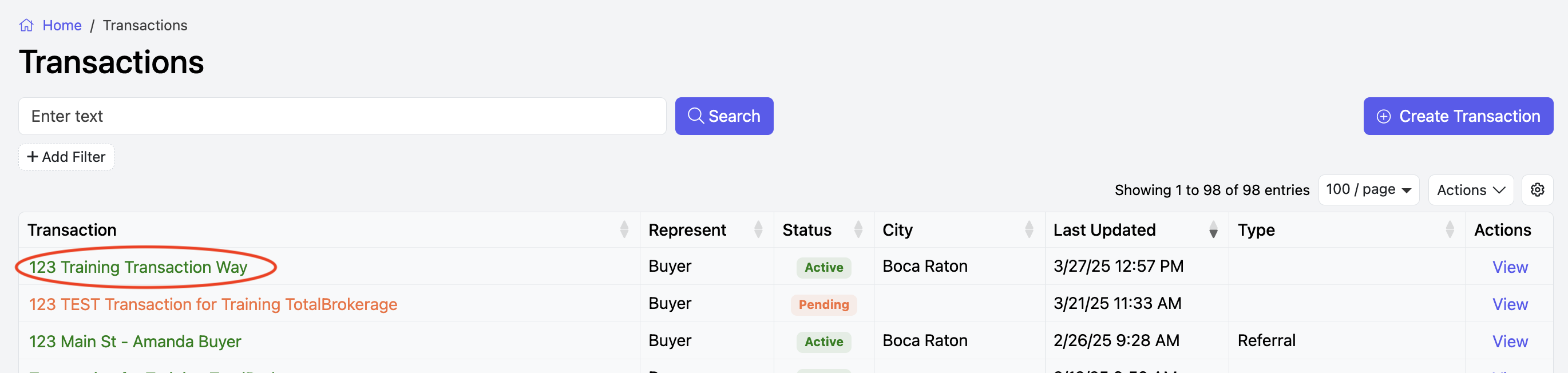
Task: View the 123 Training Transaction Way row
Action: [x=1510, y=267]
